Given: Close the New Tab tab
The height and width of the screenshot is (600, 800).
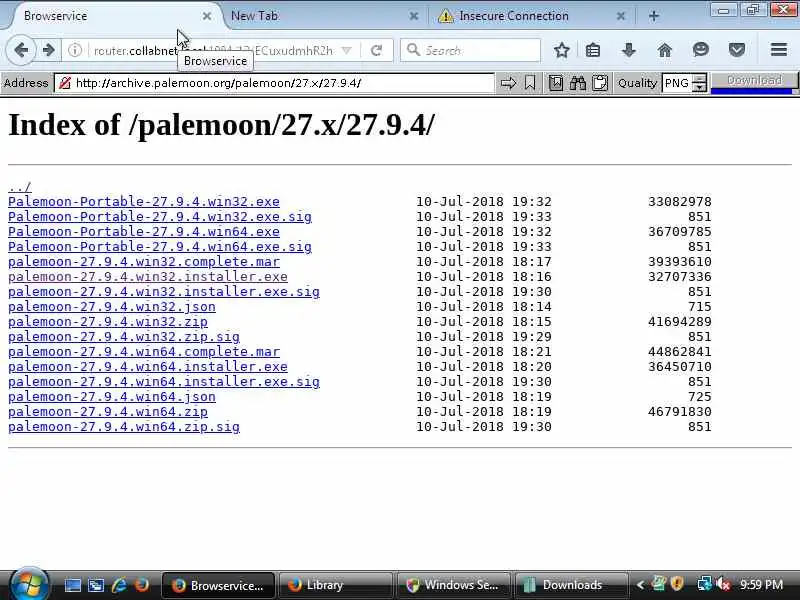Looking at the screenshot, I should coord(414,16).
